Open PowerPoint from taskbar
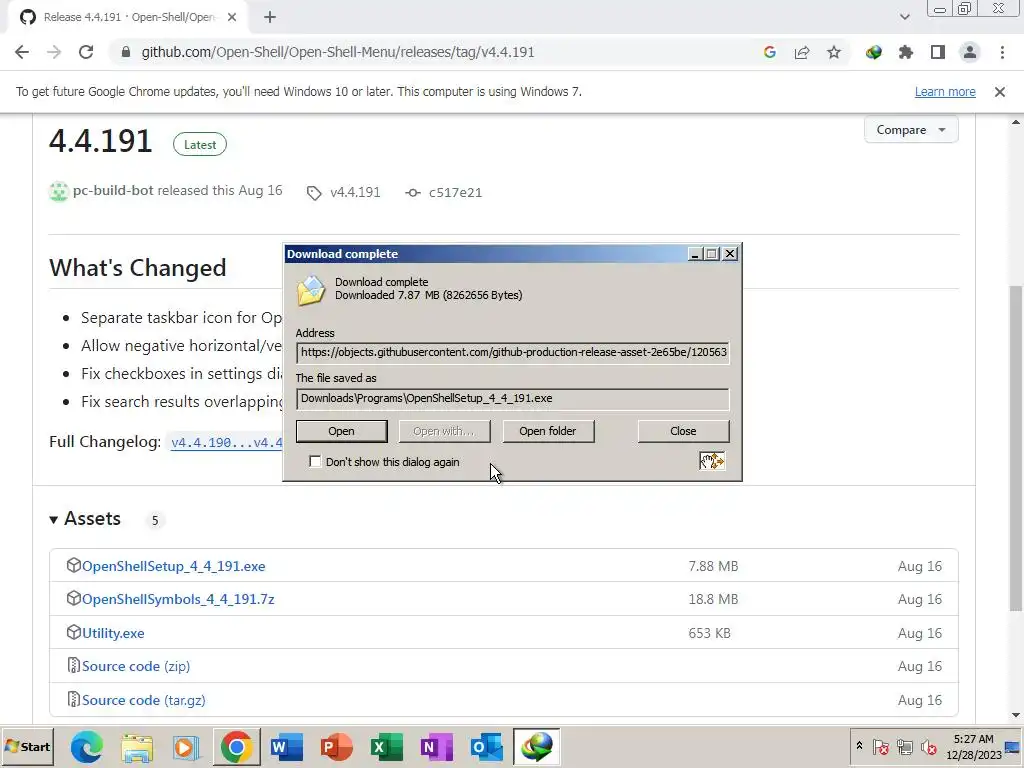This screenshot has height=768, width=1024. [x=336, y=747]
